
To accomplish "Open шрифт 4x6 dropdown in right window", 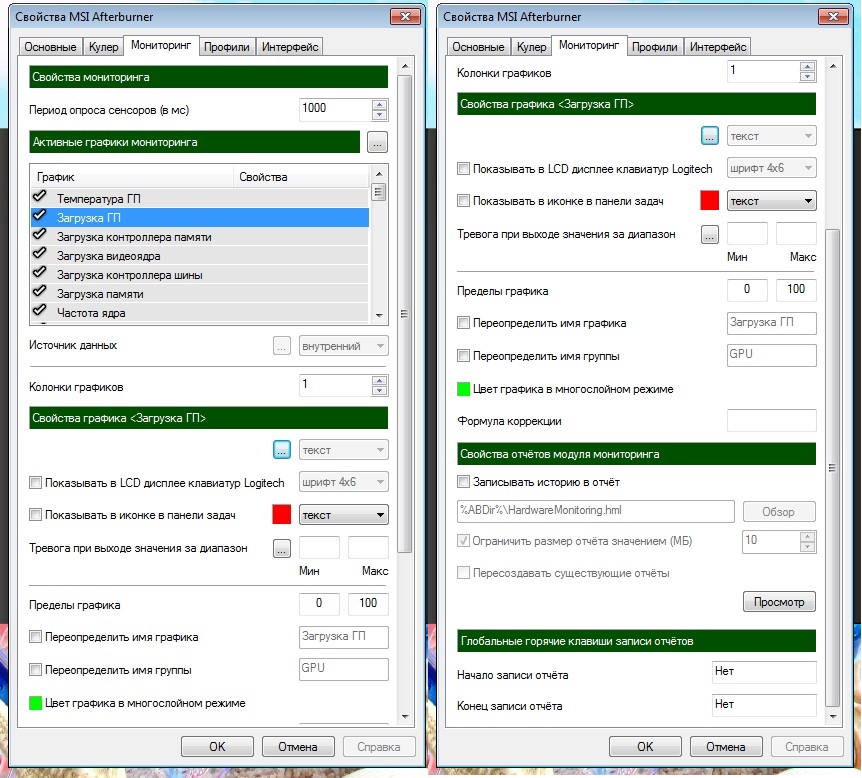I will coord(772,169).
